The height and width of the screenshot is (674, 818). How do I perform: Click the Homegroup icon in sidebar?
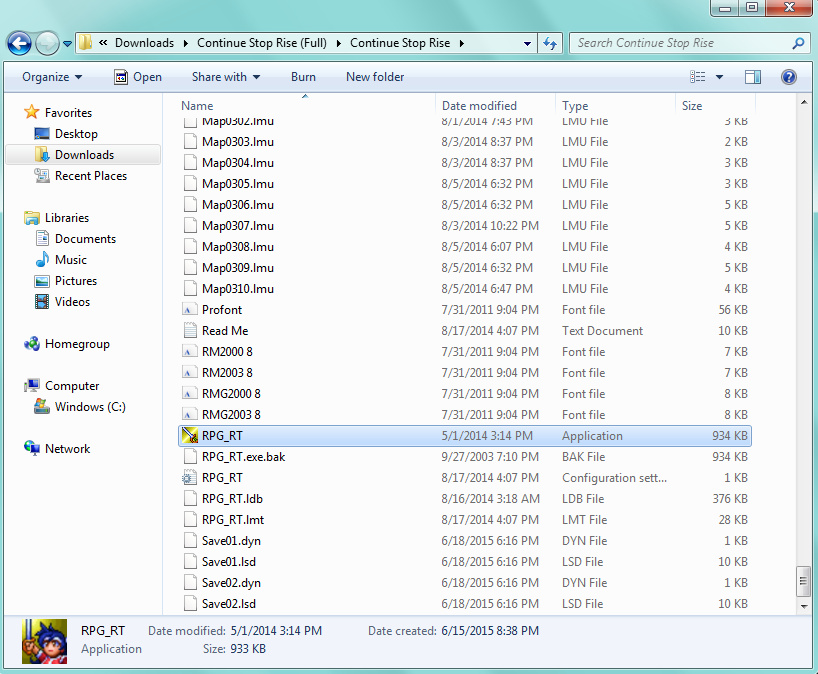32,344
